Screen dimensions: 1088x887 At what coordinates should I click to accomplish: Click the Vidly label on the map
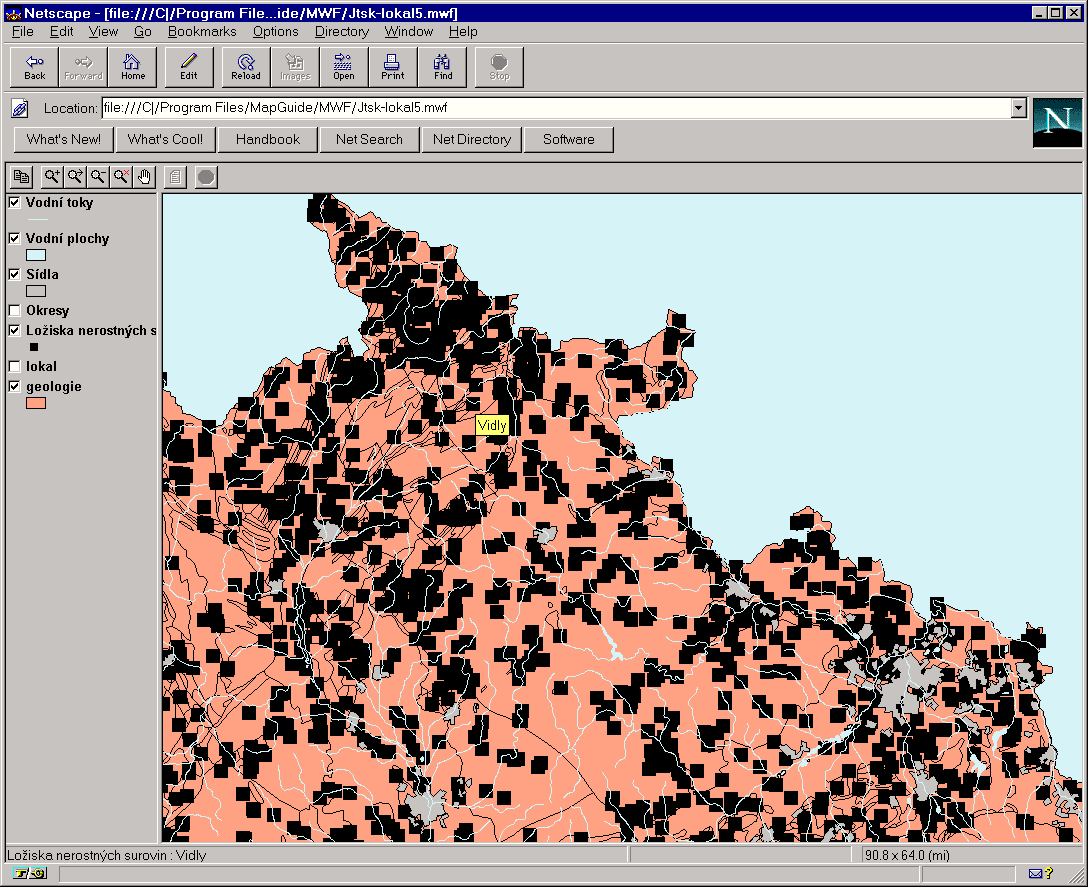pos(492,425)
